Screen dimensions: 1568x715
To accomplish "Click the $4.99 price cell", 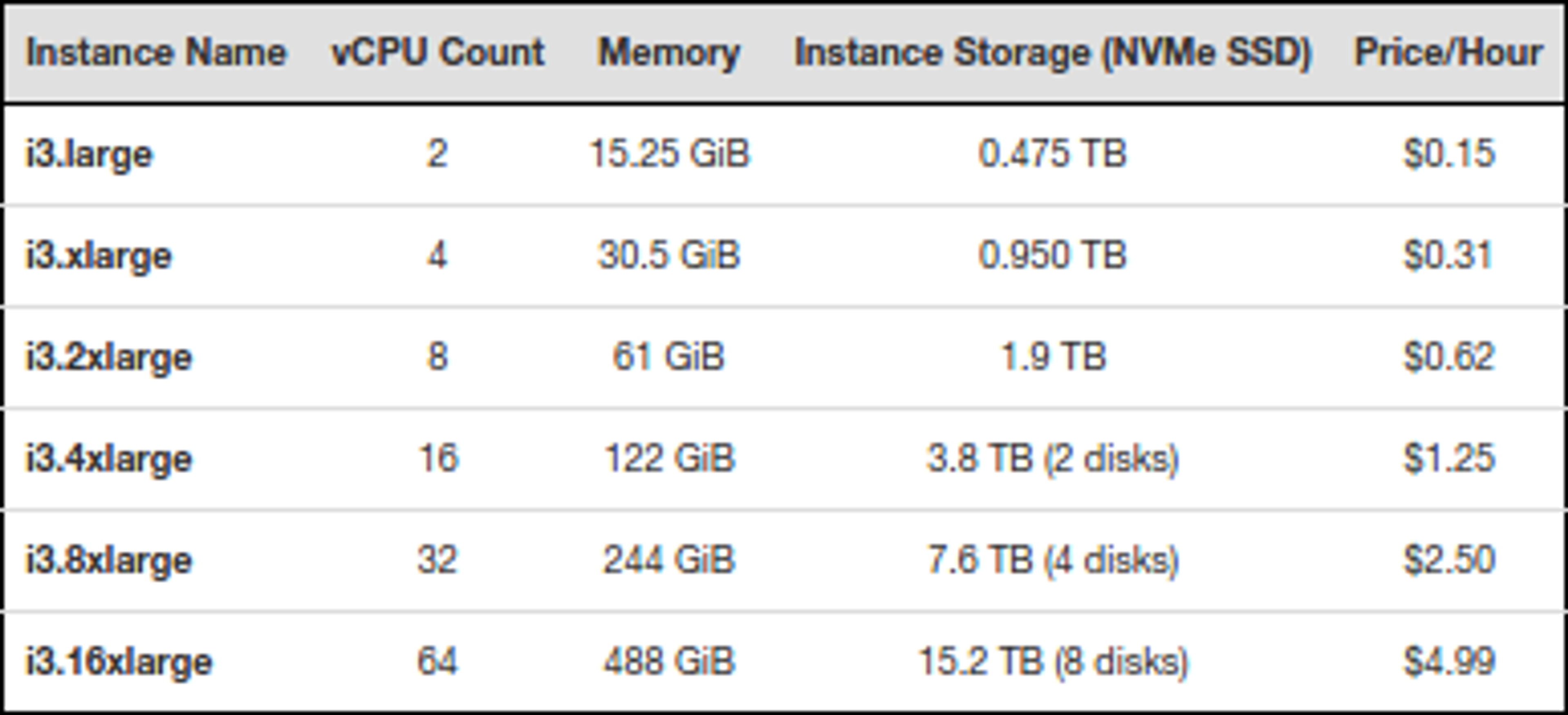I will (1449, 662).
